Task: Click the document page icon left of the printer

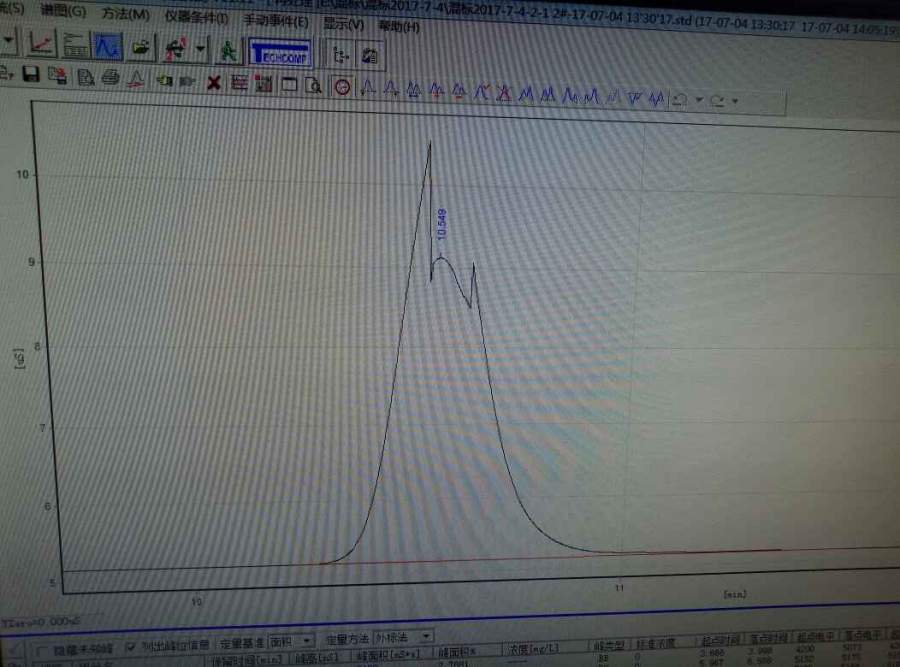Action: point(86,76)
